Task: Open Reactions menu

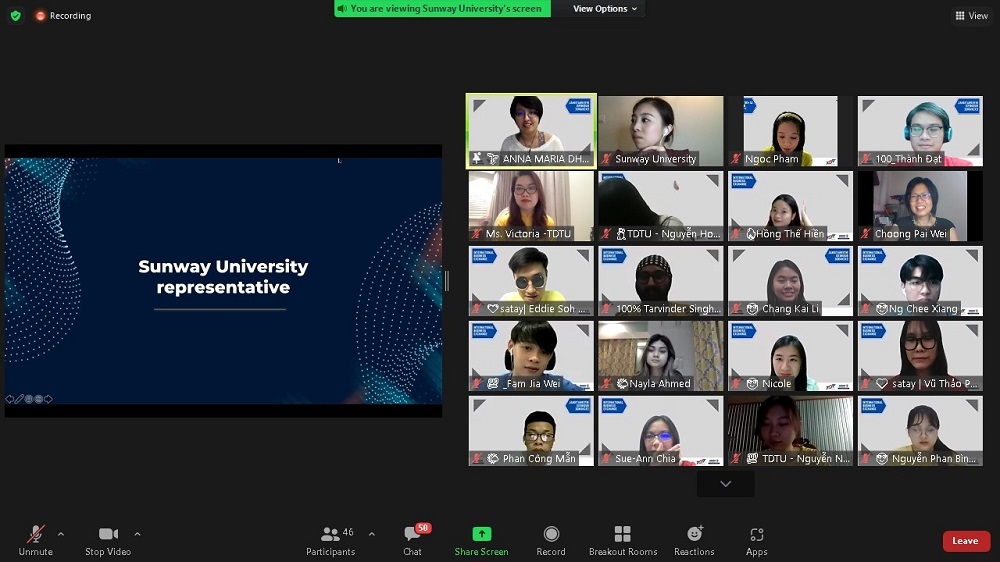Action: pyautogui.click(x=695, y=540)
